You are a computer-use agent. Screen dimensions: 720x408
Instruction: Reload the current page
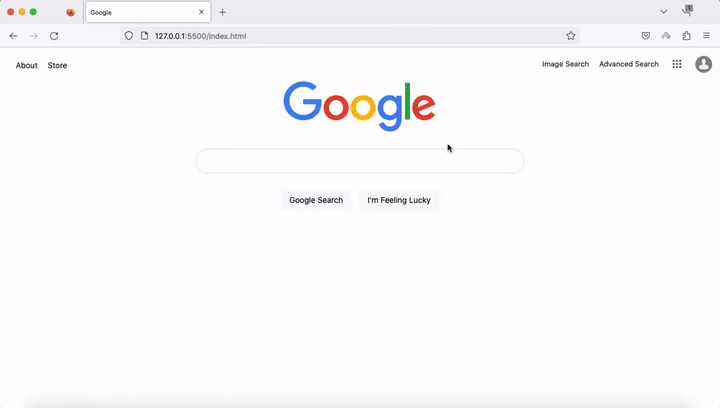[54, 36]
